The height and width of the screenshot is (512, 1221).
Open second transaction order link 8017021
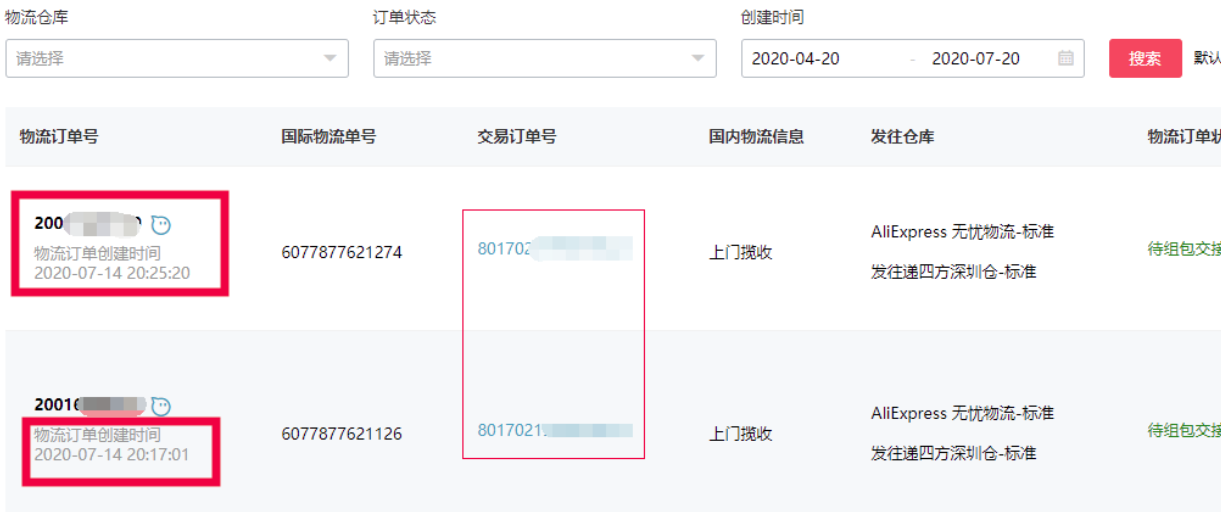click(555, 430)
